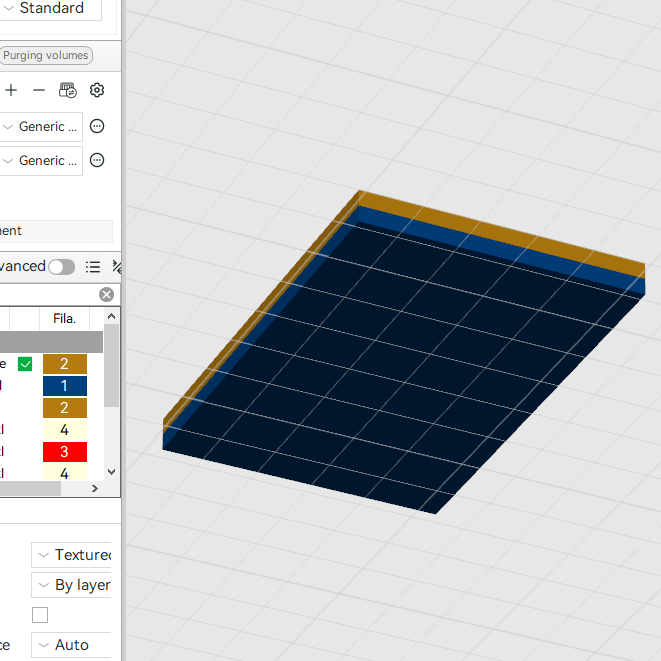The height and width of the screenshot is (661, 661).
Task: Click the compare presets icon beside list icon
Action: tap(117, 267)
